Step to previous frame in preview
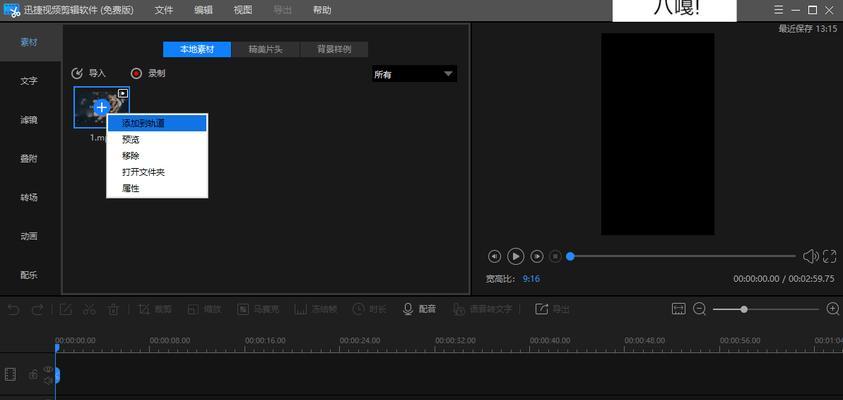Viewport: 843px width, 400px height. click(494, 256)
